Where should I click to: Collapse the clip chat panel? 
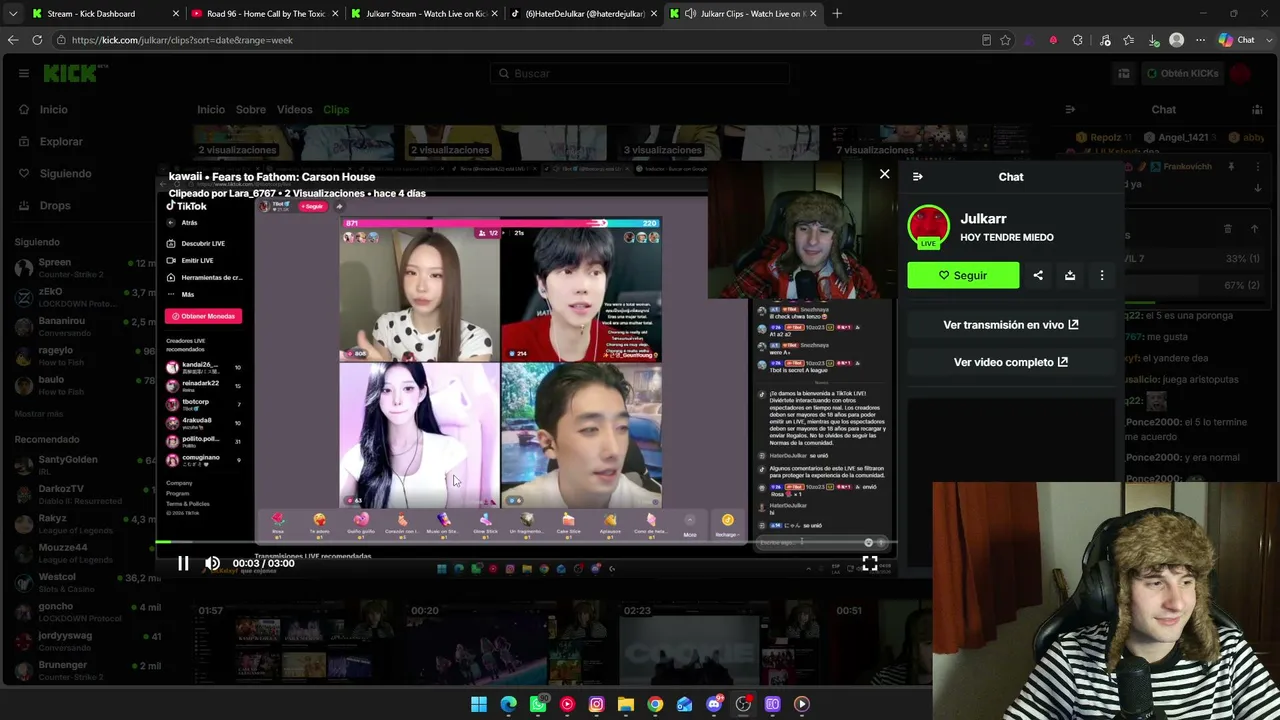(x=918, y=177)
